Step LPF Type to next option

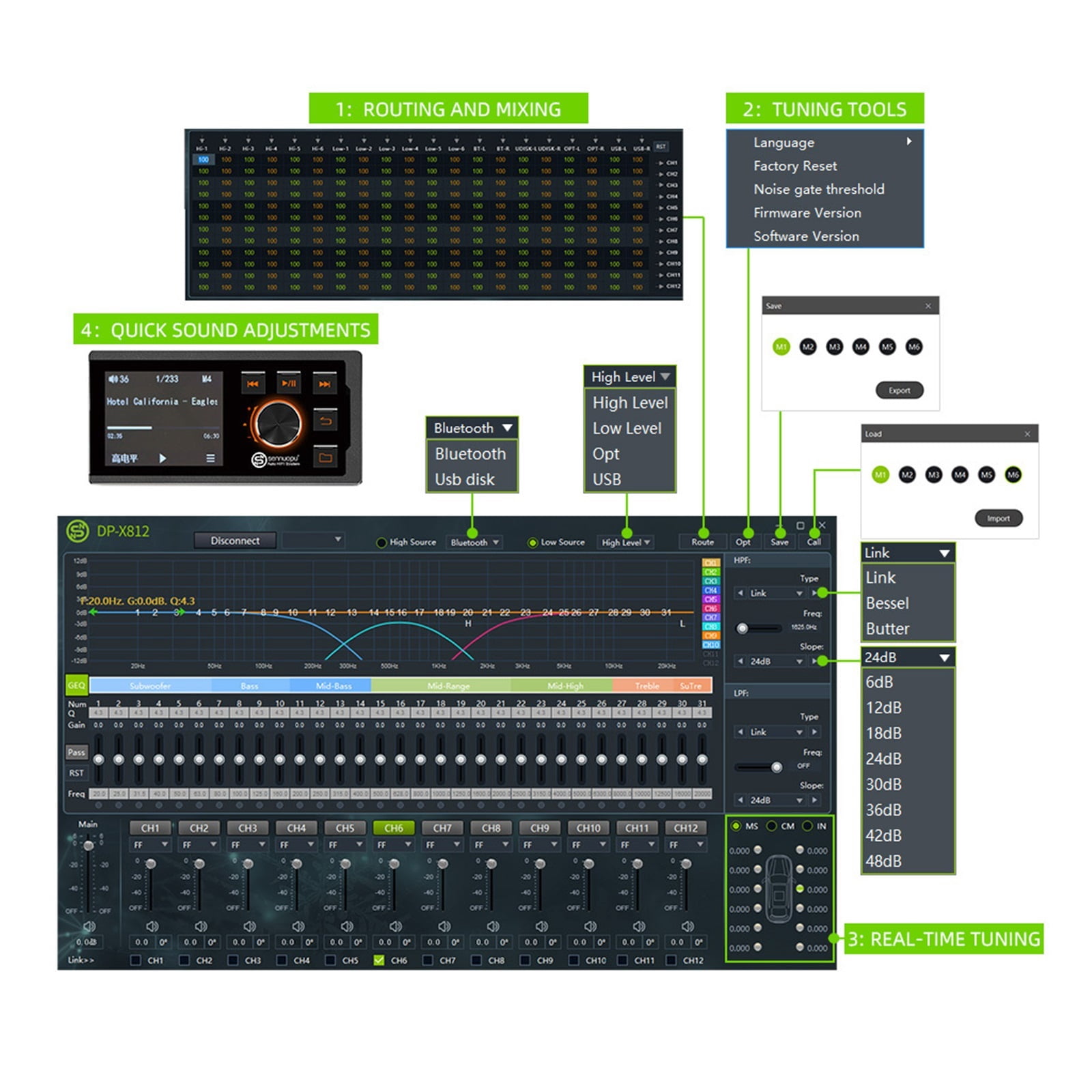click(814, 732)
